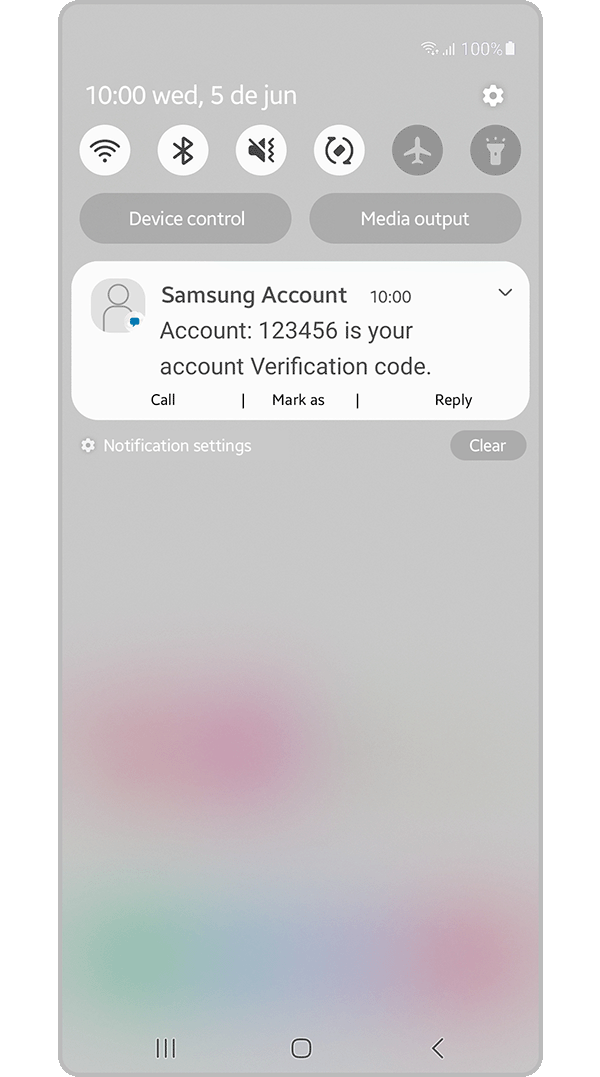
Task: Open Media output
Action: [415, 218]
